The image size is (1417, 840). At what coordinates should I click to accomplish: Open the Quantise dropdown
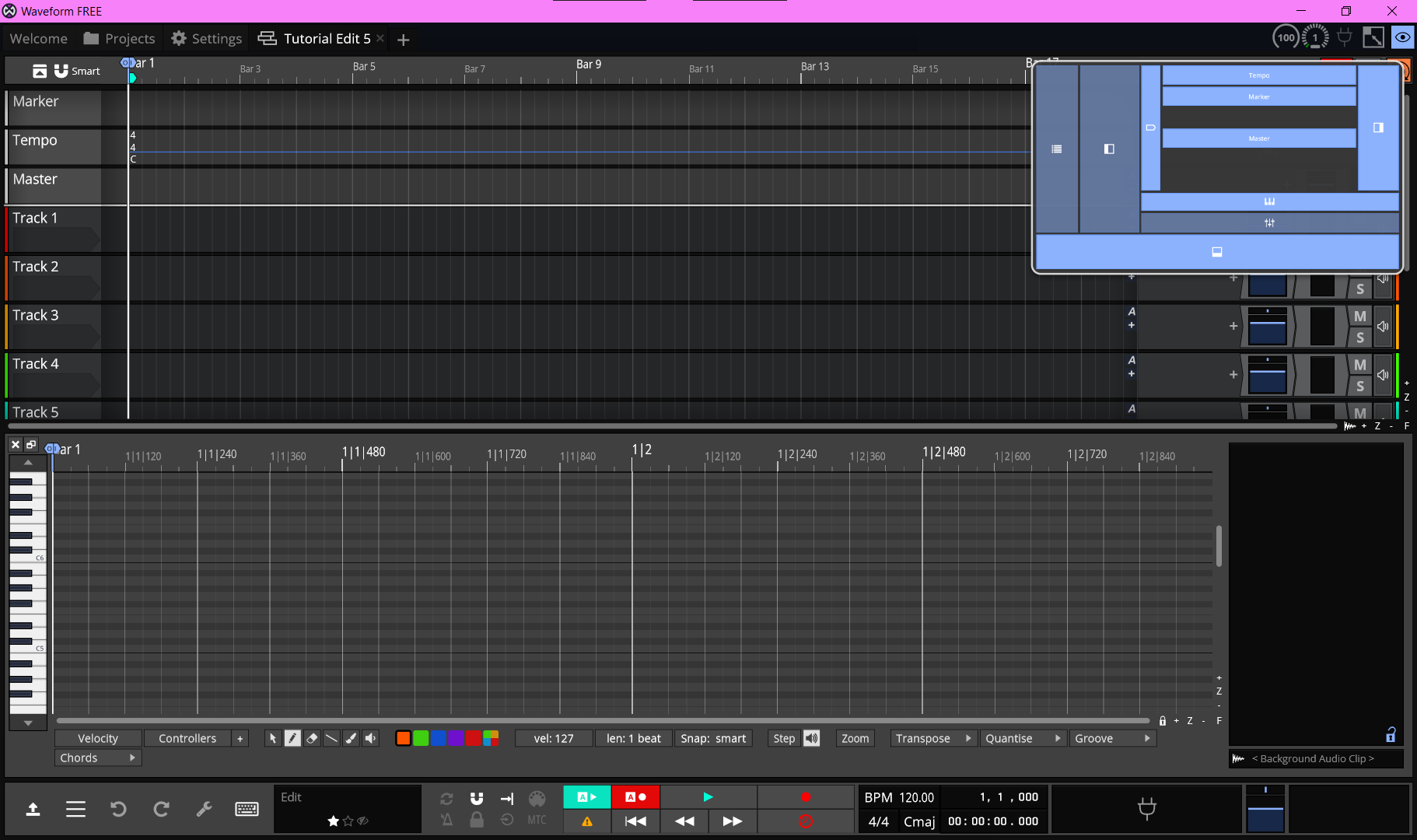(x=1022, y=738)
